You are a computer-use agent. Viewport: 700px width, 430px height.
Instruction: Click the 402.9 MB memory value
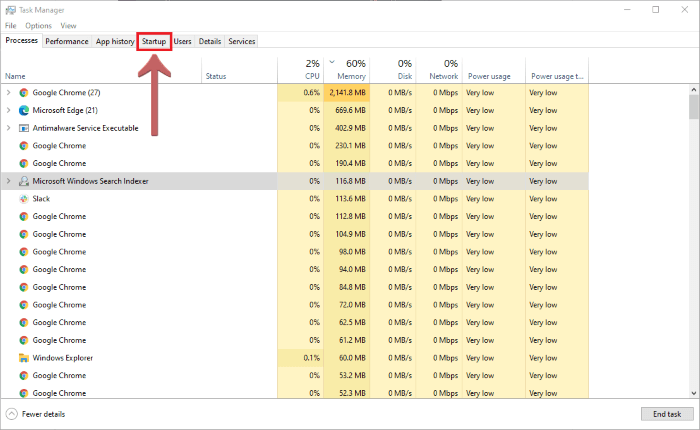[350, 128]
